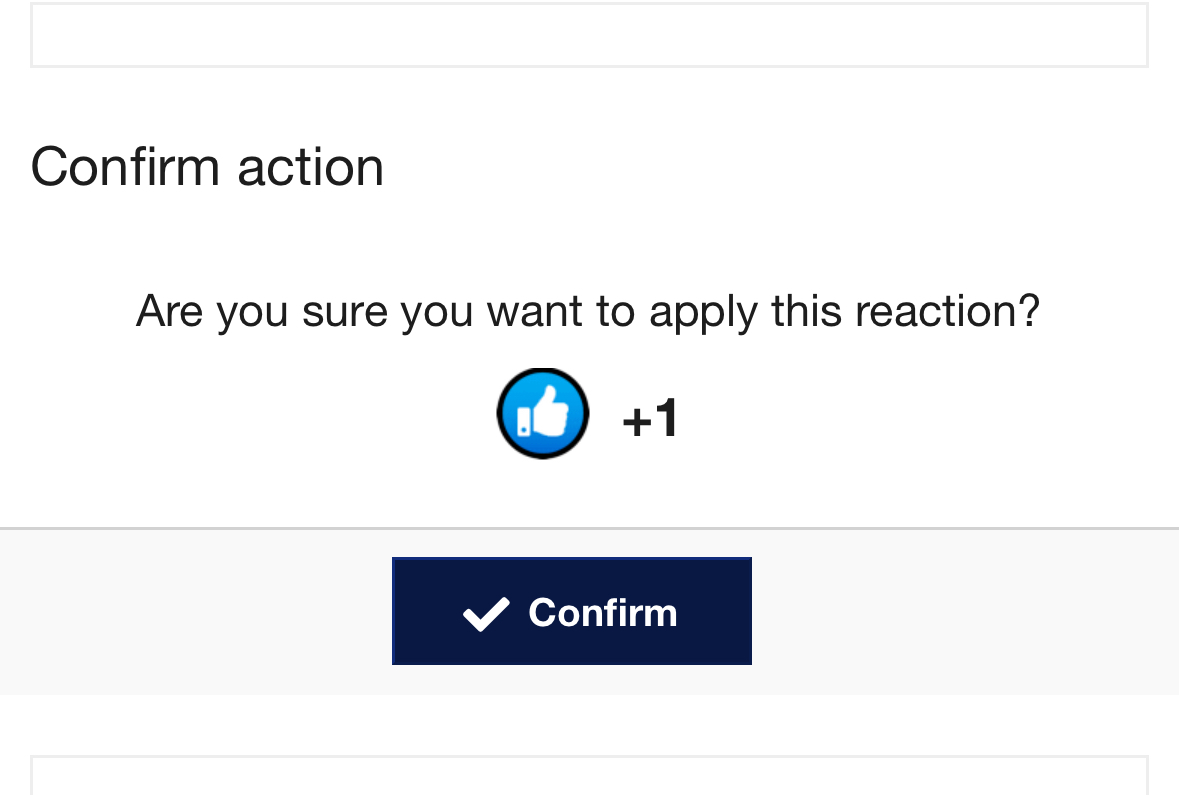Screen dimensions: 1179x795
Task: Click the divider line above the footer
Action: [589, 528]
